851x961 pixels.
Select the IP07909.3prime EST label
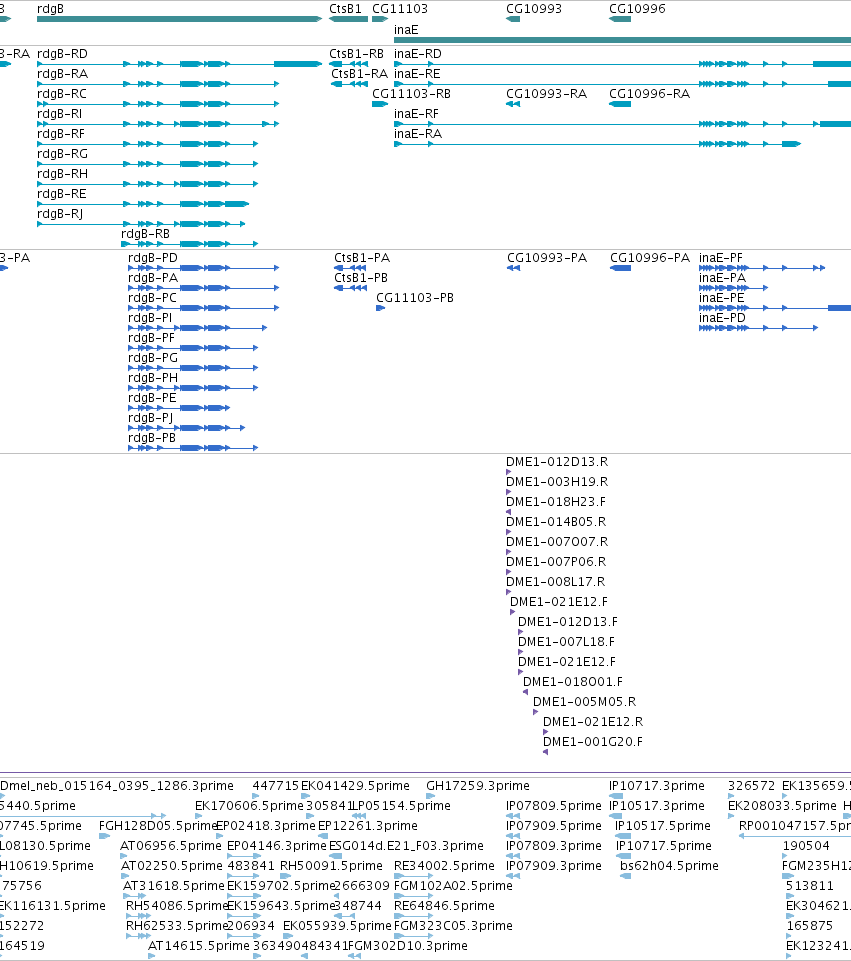[554, 865]
